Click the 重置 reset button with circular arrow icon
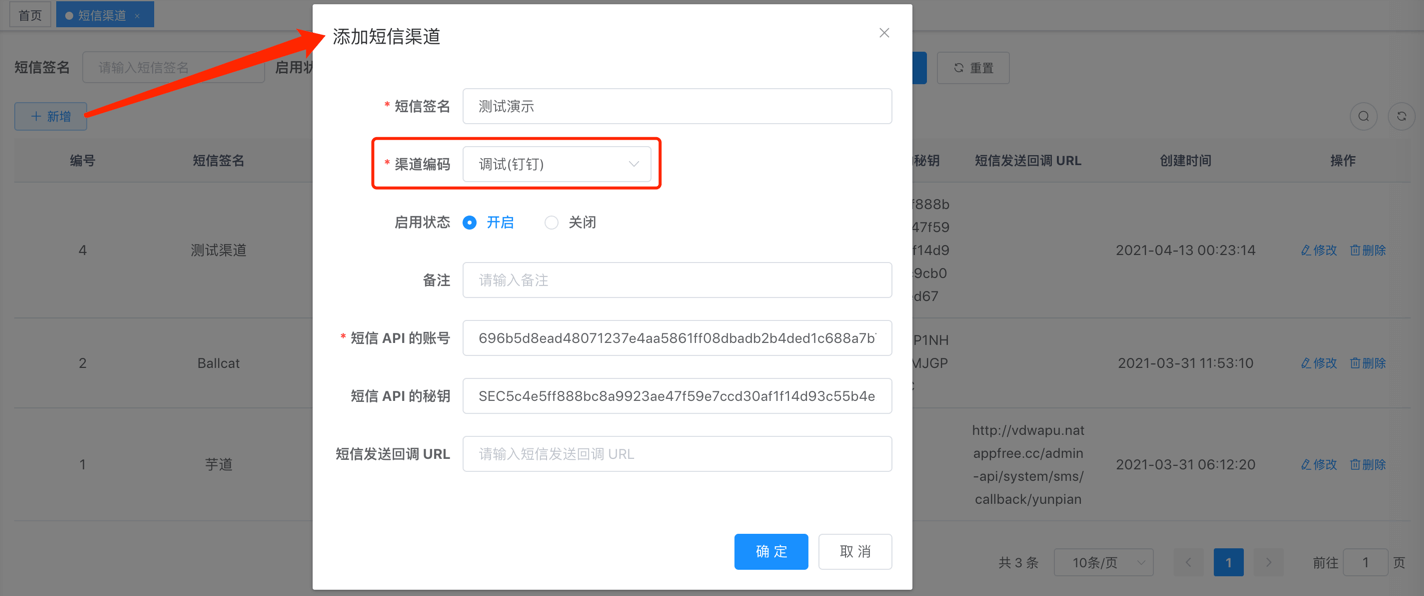Viewport: 1424px width, 596px height. [972, 67]
